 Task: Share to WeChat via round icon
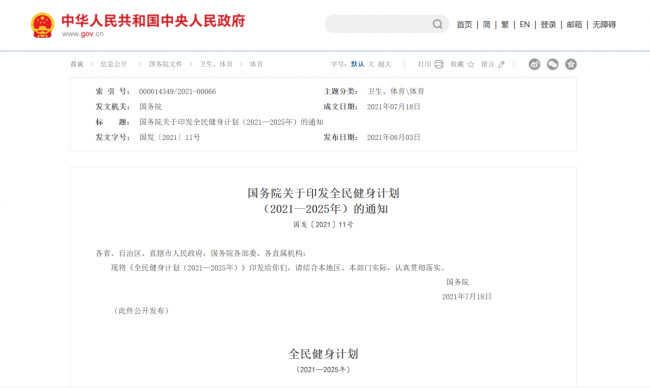pos(553,64)
